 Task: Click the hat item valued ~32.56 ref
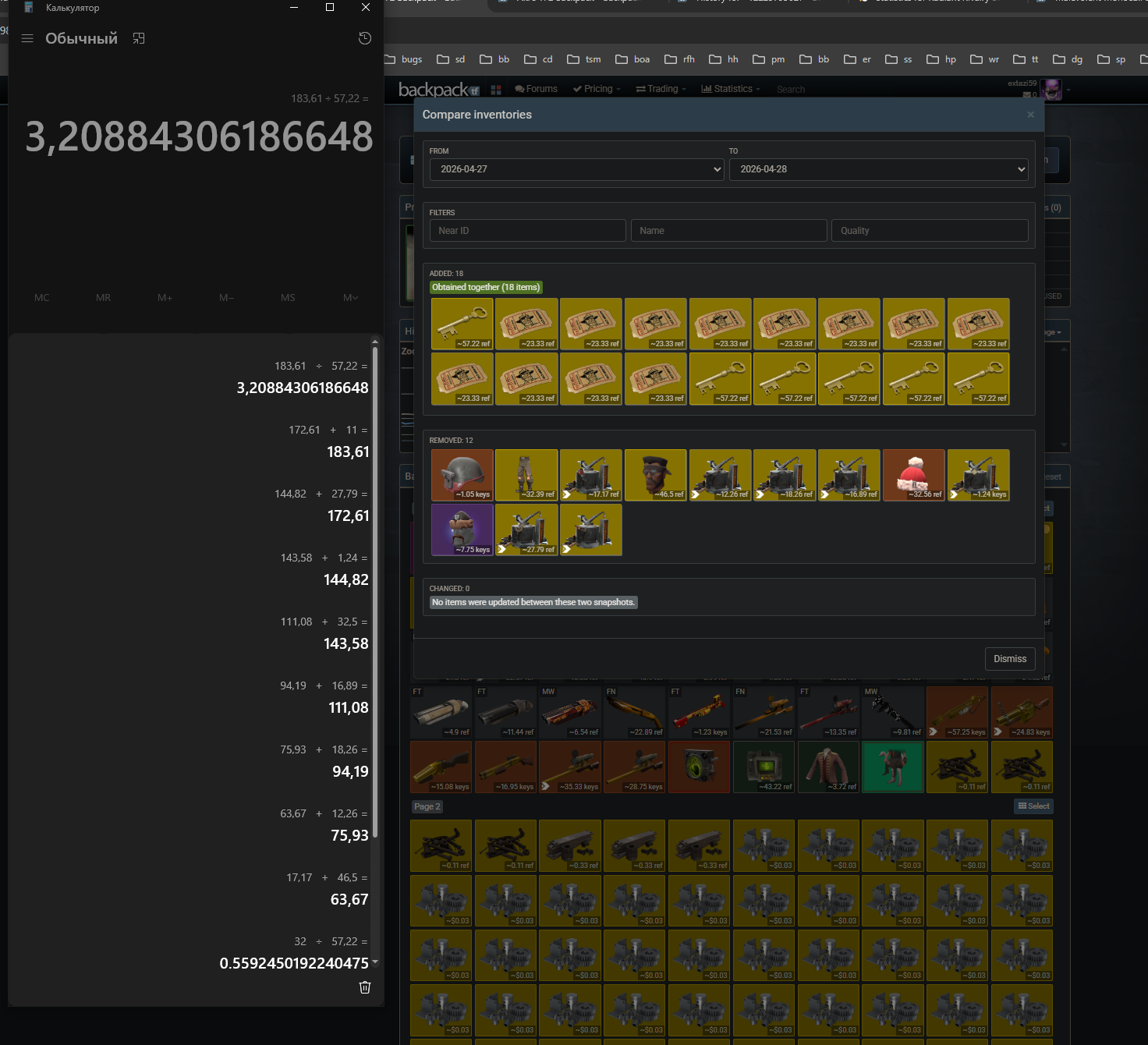pos(913,475)
